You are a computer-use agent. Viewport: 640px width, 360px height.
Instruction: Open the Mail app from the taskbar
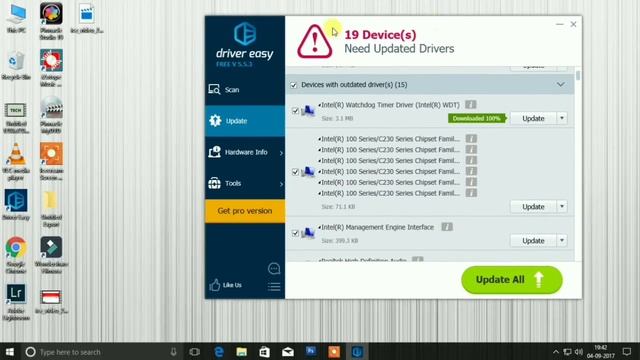click(288, 352)
